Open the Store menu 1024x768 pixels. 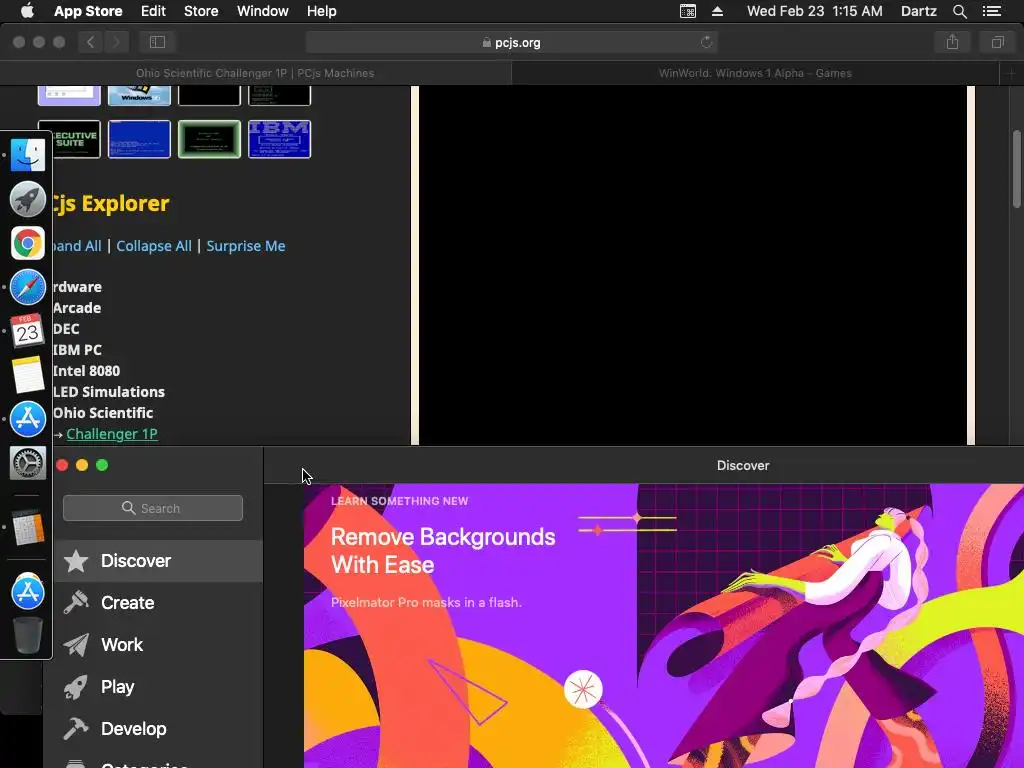point(201,11)
